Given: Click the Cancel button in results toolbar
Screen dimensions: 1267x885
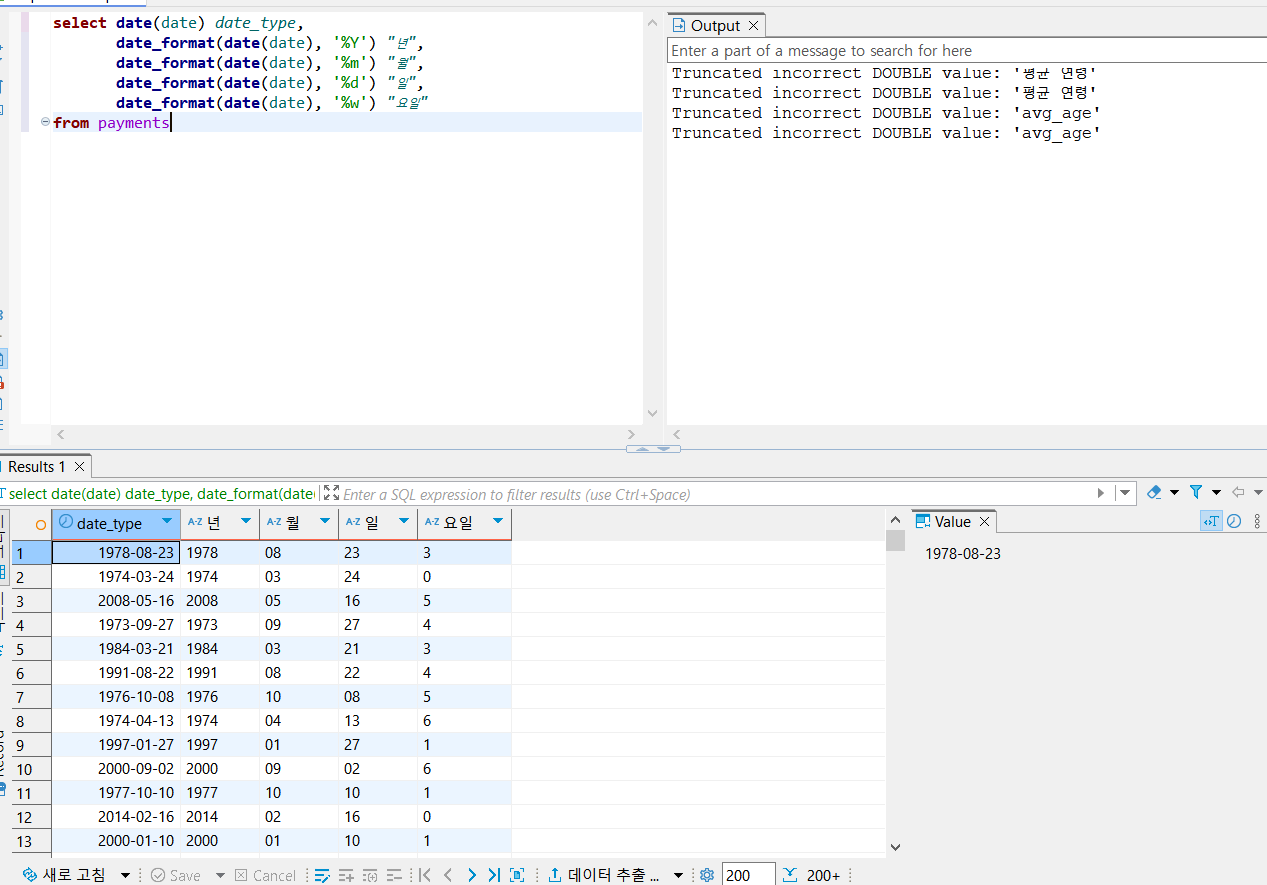Looking at the screenshot, I should pos(265,875).
